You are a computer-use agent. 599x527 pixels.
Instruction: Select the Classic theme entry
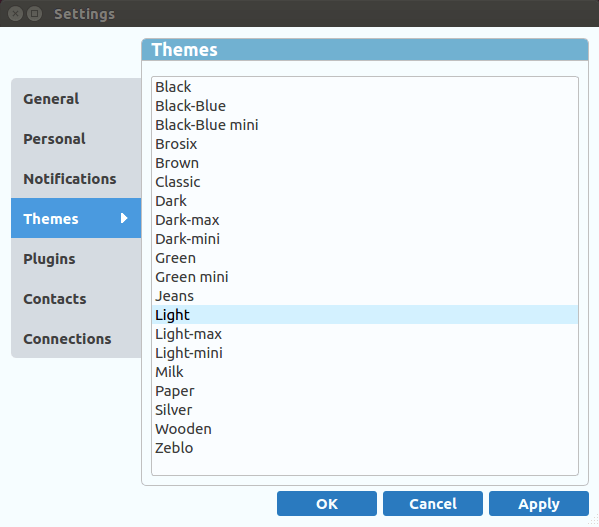point(365,182)
